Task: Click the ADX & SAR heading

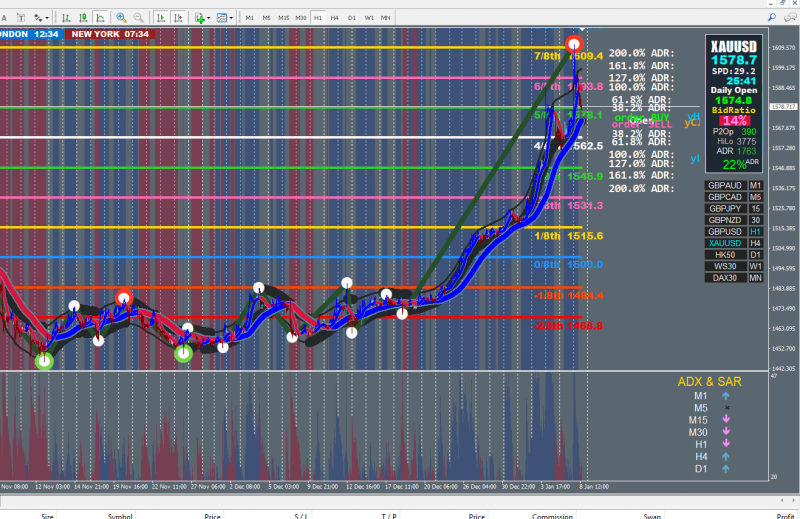Action: [x=709, y=382]
